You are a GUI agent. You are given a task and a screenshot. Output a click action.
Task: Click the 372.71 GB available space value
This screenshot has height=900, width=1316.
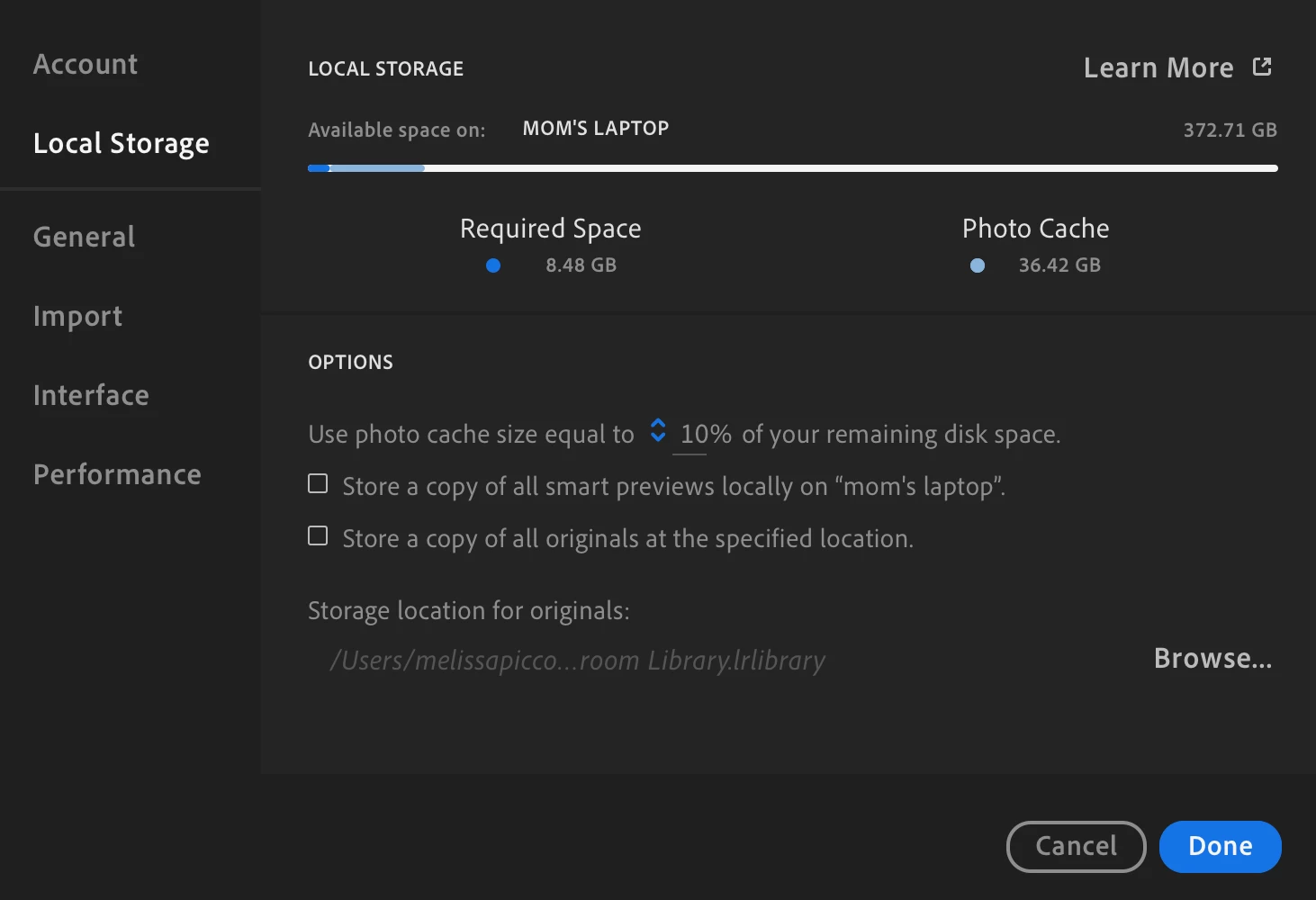coord(1230,130)
